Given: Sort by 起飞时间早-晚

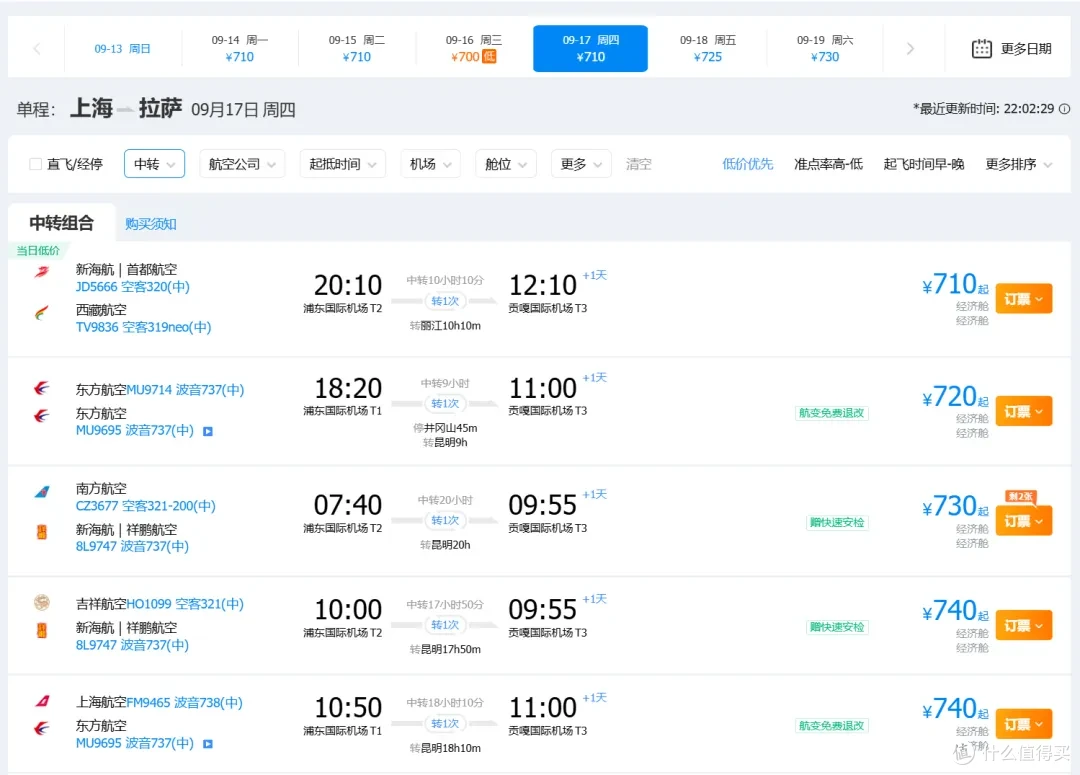Looking at the screenshot, I should pyautogui.click(x=924, y=164).
